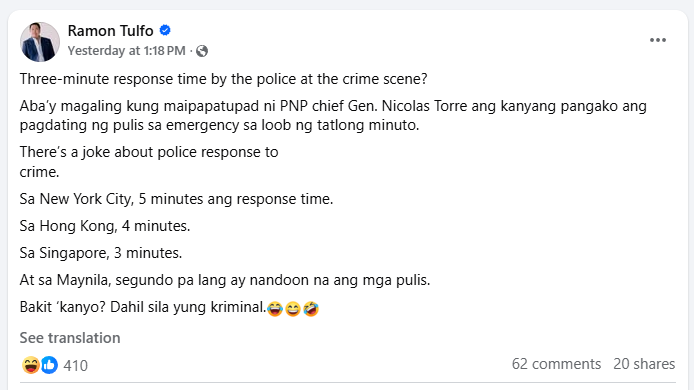View the 20 shares

pos(644,364)
